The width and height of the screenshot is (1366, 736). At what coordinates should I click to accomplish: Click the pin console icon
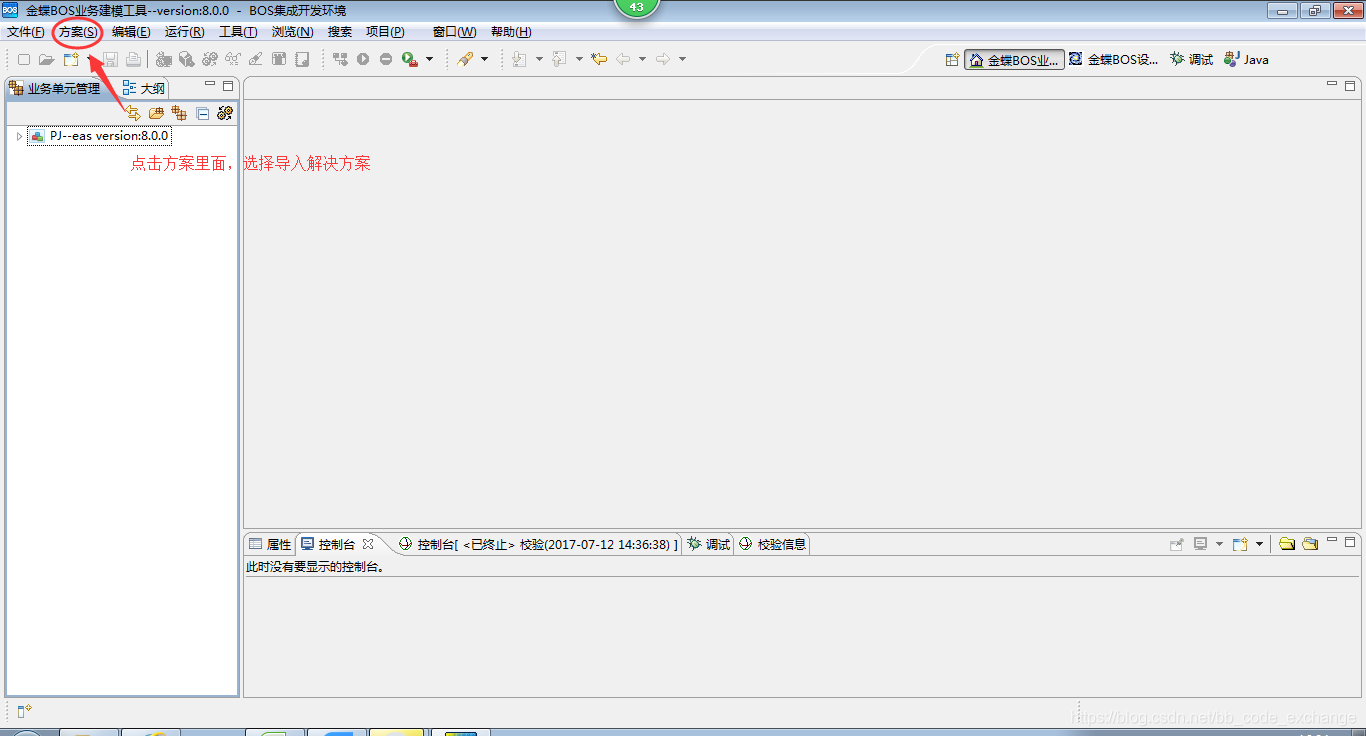coord(1177,544)
